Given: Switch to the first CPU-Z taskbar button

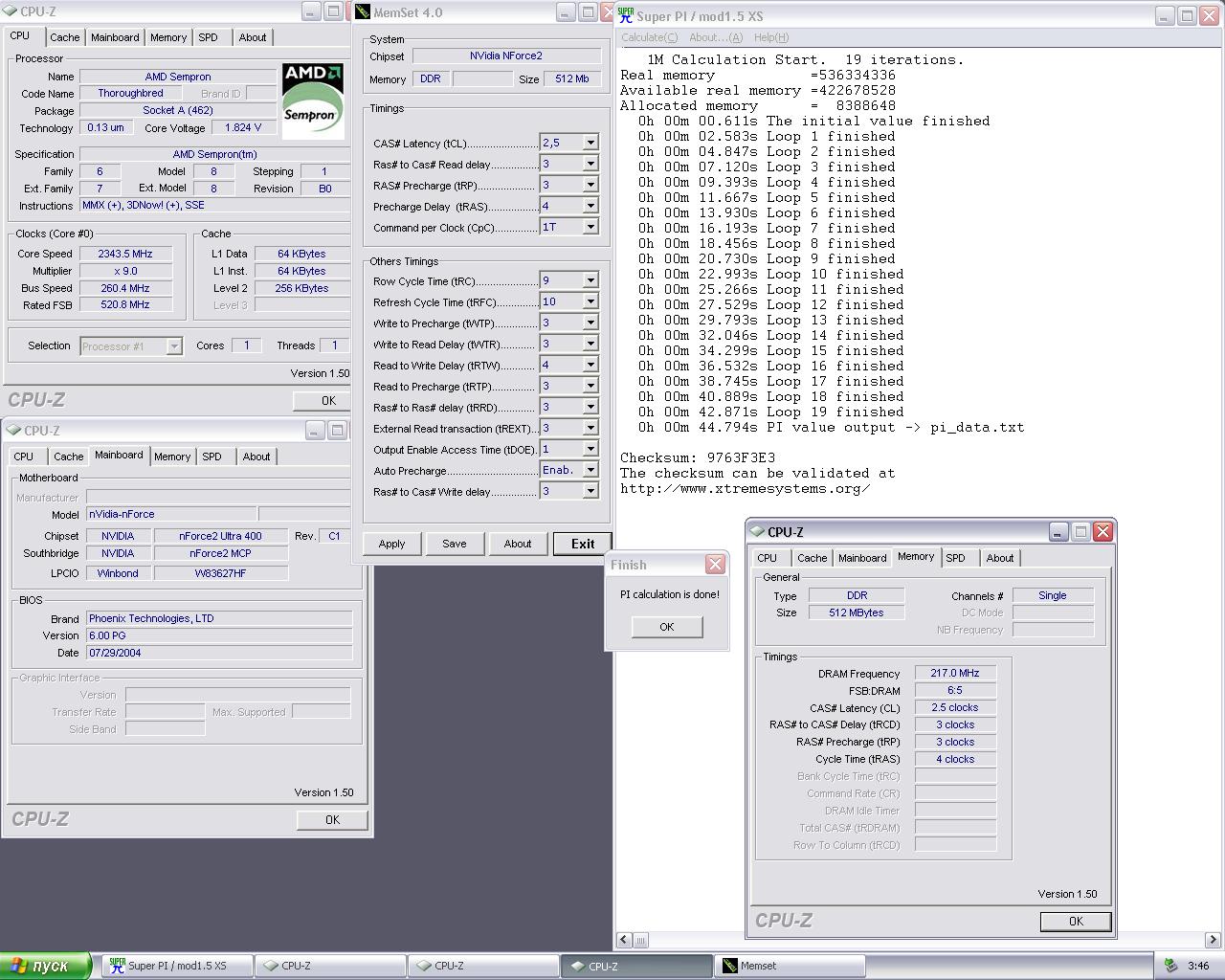Looking at the screenshot, I should point(330,966).
